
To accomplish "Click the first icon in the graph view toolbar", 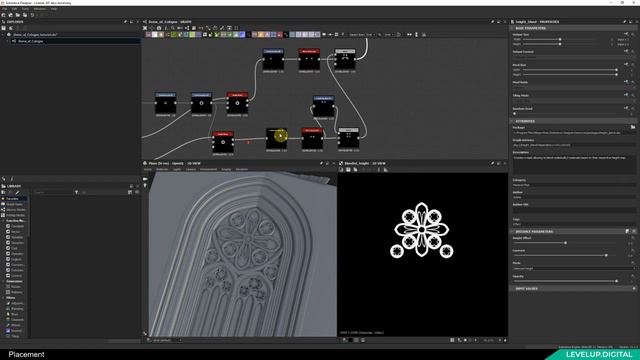I will point(145,28).
